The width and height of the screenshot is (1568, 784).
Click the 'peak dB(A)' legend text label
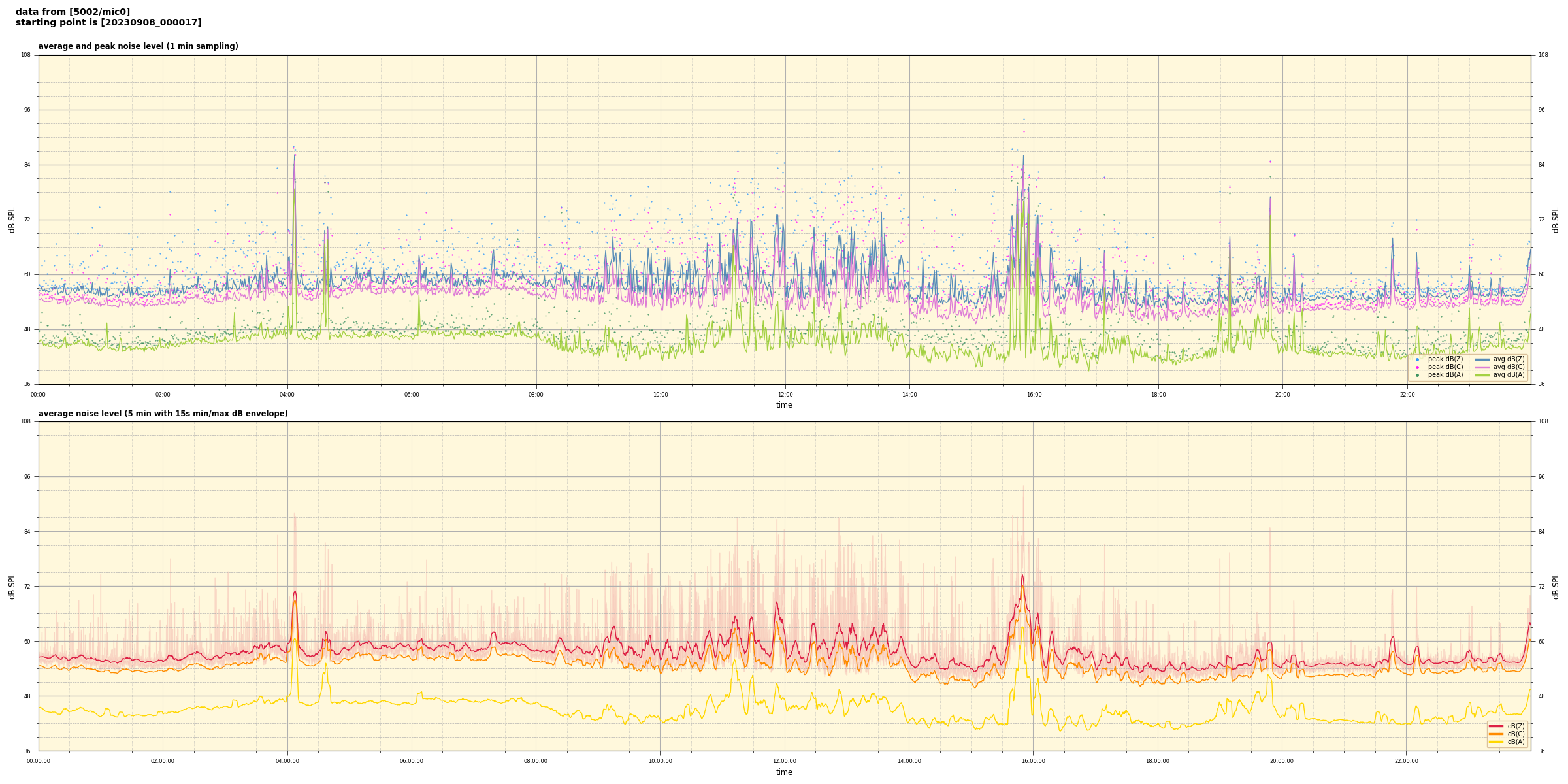tap(1445, 375)
